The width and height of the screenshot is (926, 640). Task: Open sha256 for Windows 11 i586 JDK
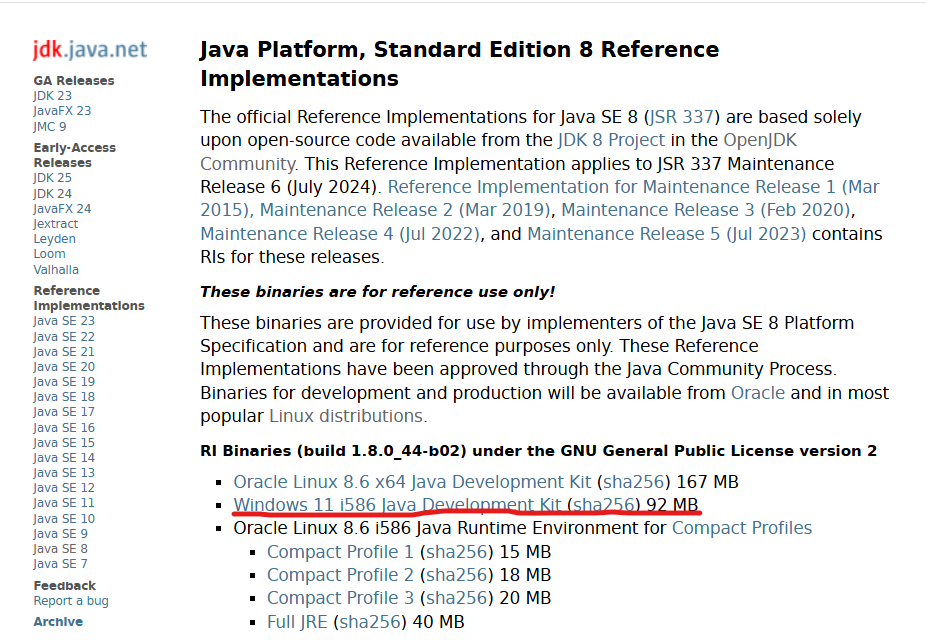click(x=604, y=505)
